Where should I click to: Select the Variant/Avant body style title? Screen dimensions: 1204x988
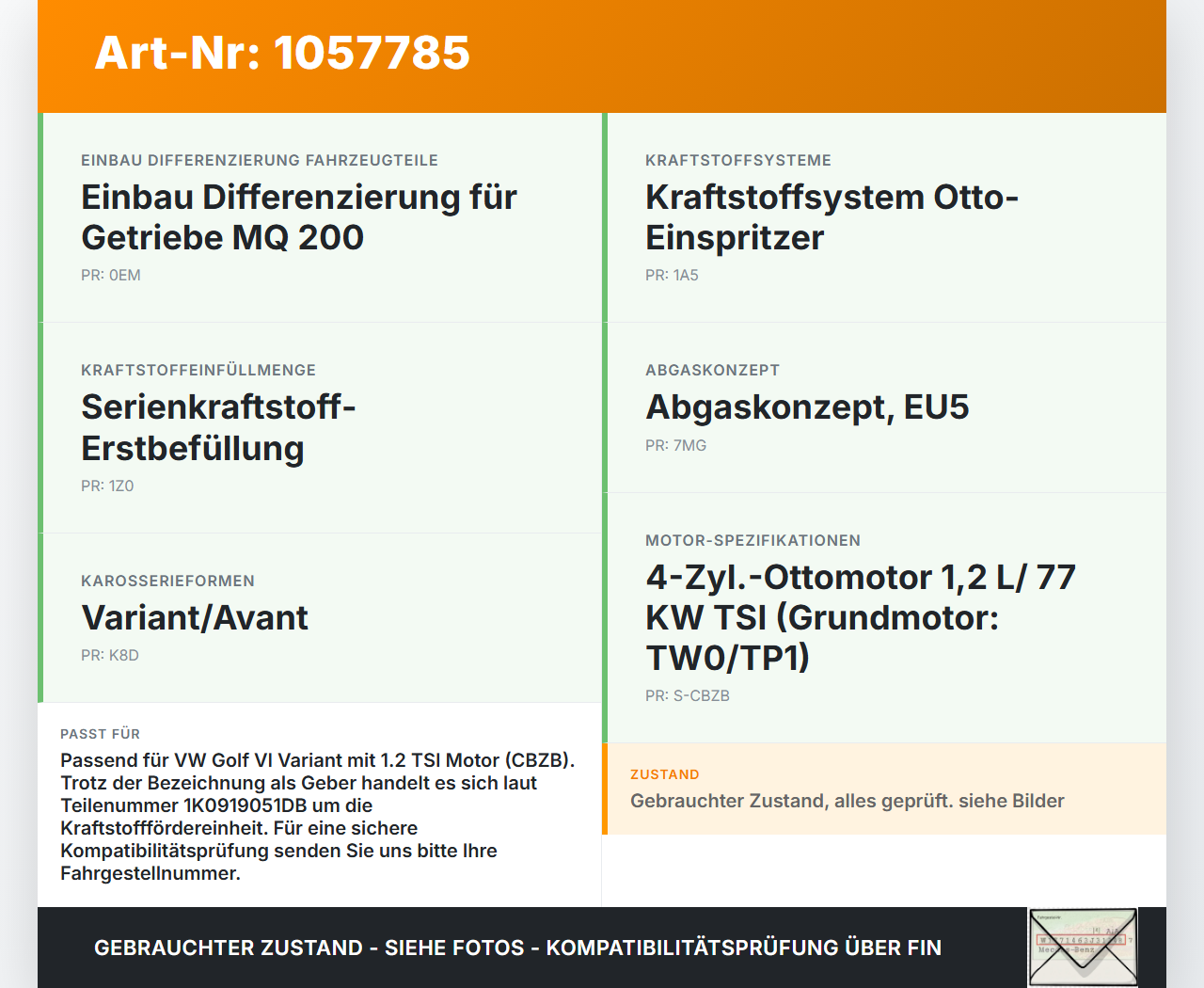[195, 618]
